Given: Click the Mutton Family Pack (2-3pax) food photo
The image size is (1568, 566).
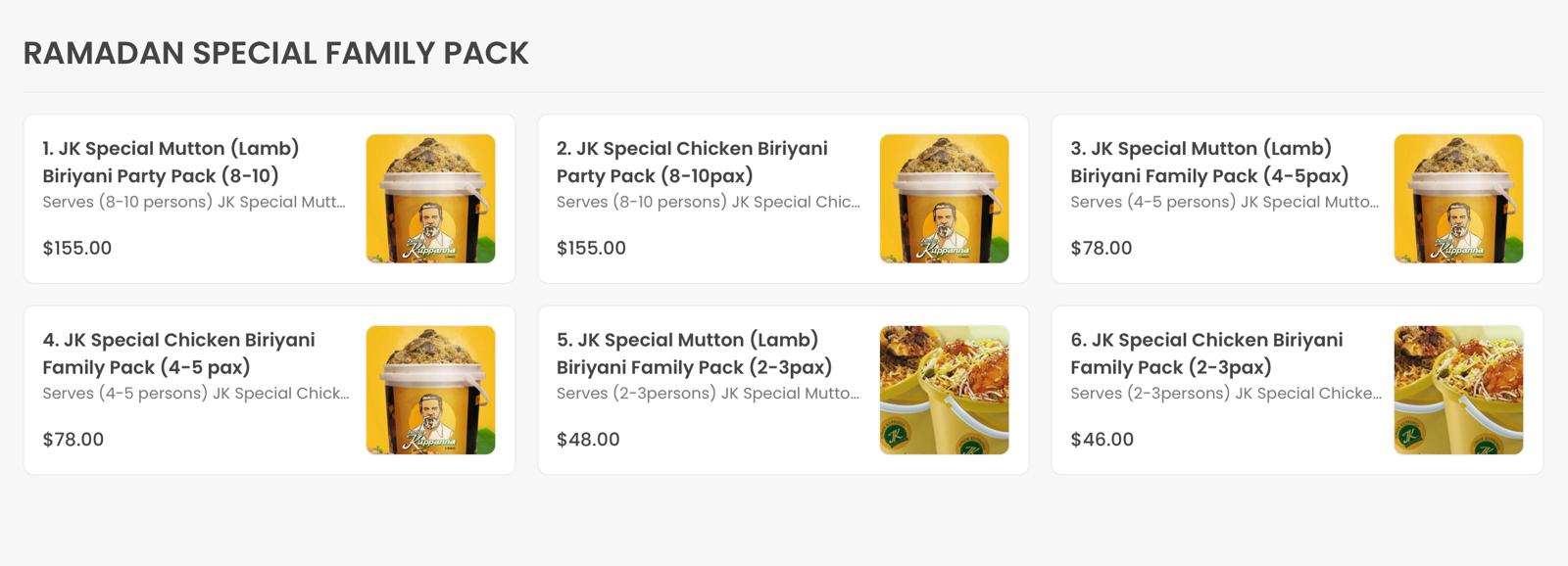Looking at the screenshot, I should point(944,390).
